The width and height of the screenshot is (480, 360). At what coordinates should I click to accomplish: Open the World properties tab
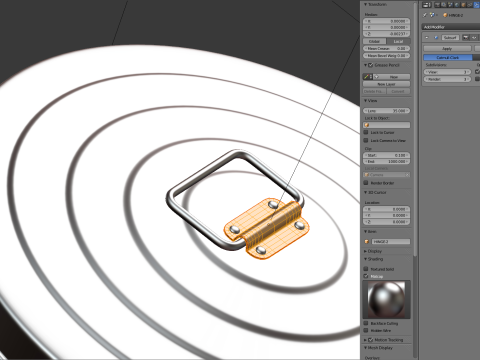click(457, 5)
